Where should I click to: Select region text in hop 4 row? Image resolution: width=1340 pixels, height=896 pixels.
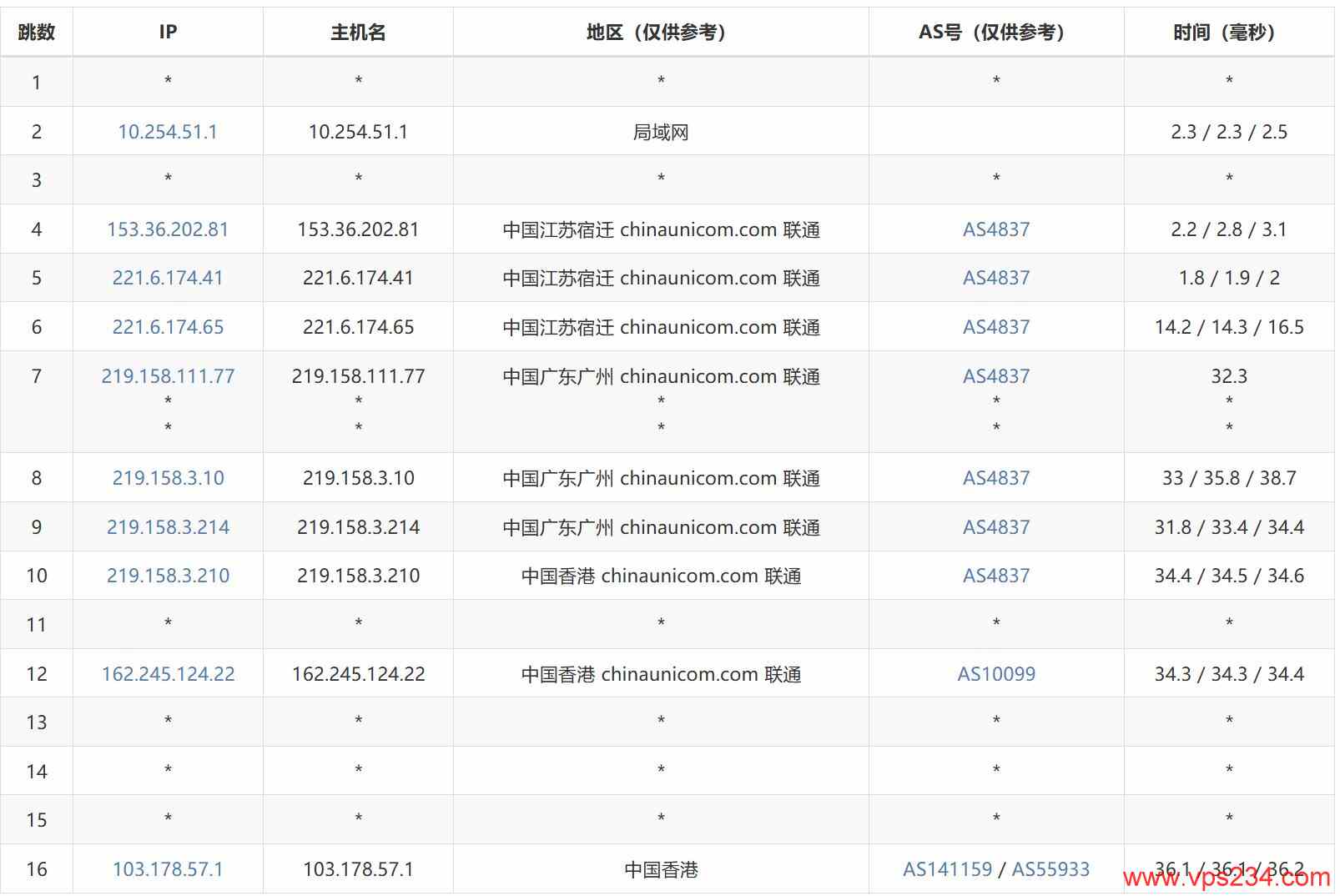(661, 229)
